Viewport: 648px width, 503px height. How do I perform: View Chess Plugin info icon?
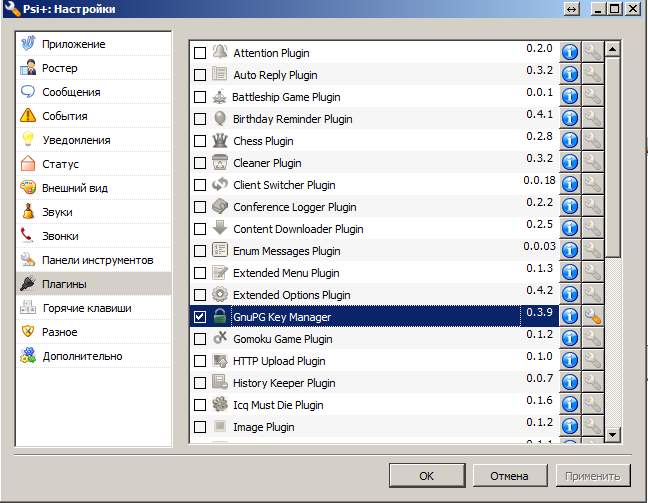point(570,140)
